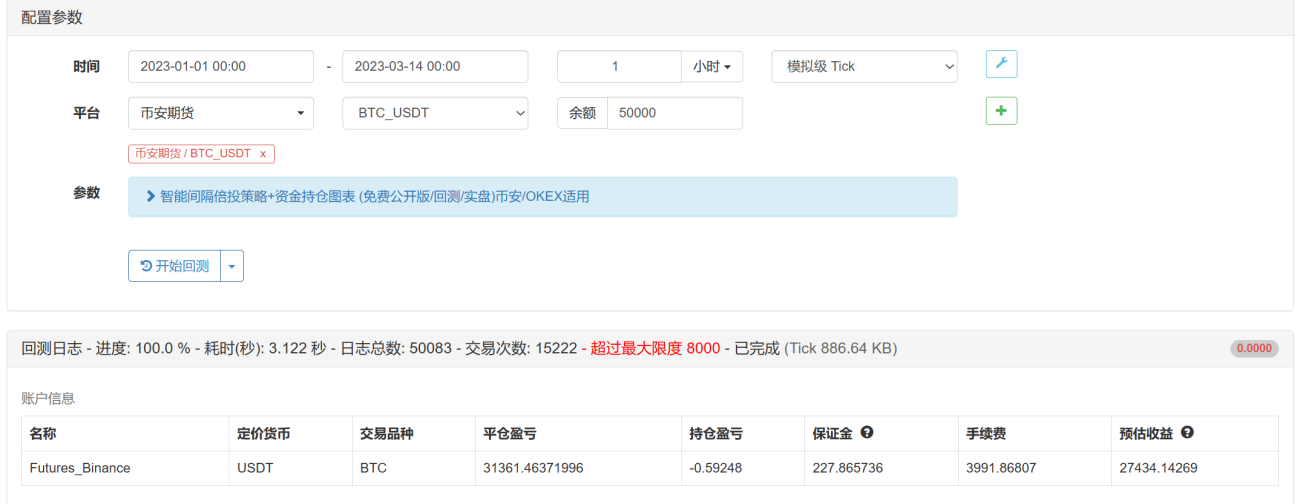Add platform with the green plus icon
Screen dimensions: 1300x504
(x=1001, y=111)
